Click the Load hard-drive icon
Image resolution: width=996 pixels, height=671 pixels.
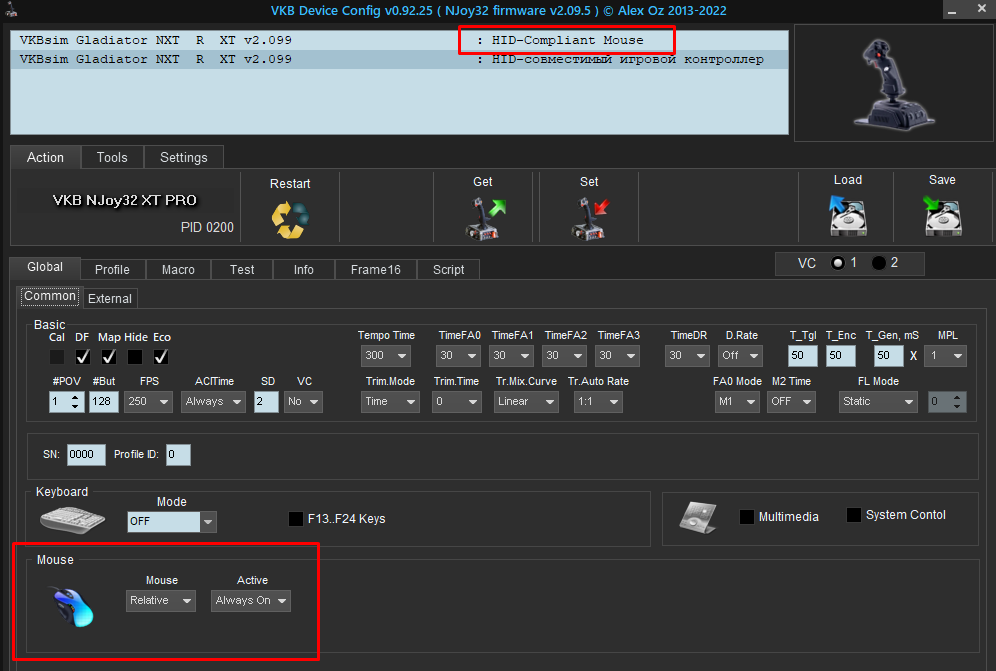(x=848, y=215)
